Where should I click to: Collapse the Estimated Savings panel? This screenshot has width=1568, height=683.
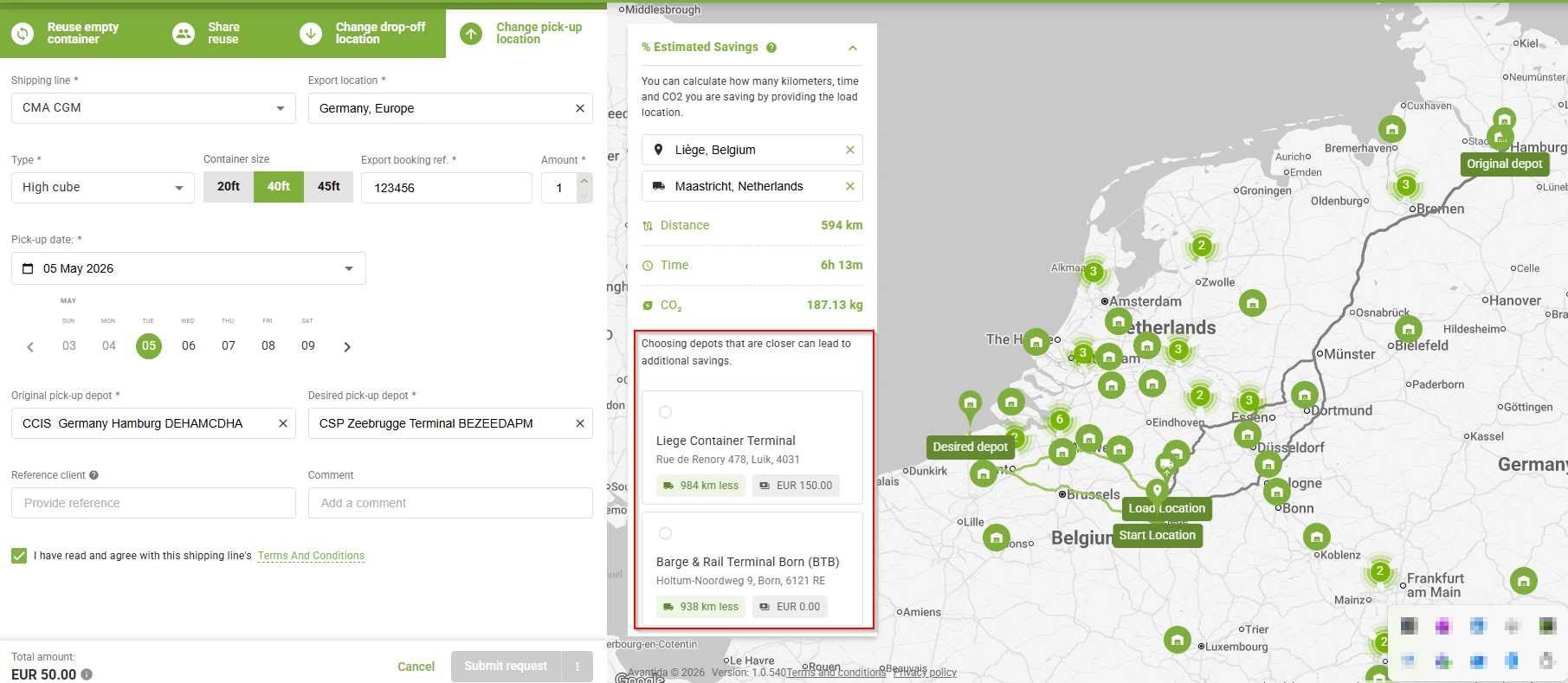click(853, 48)
